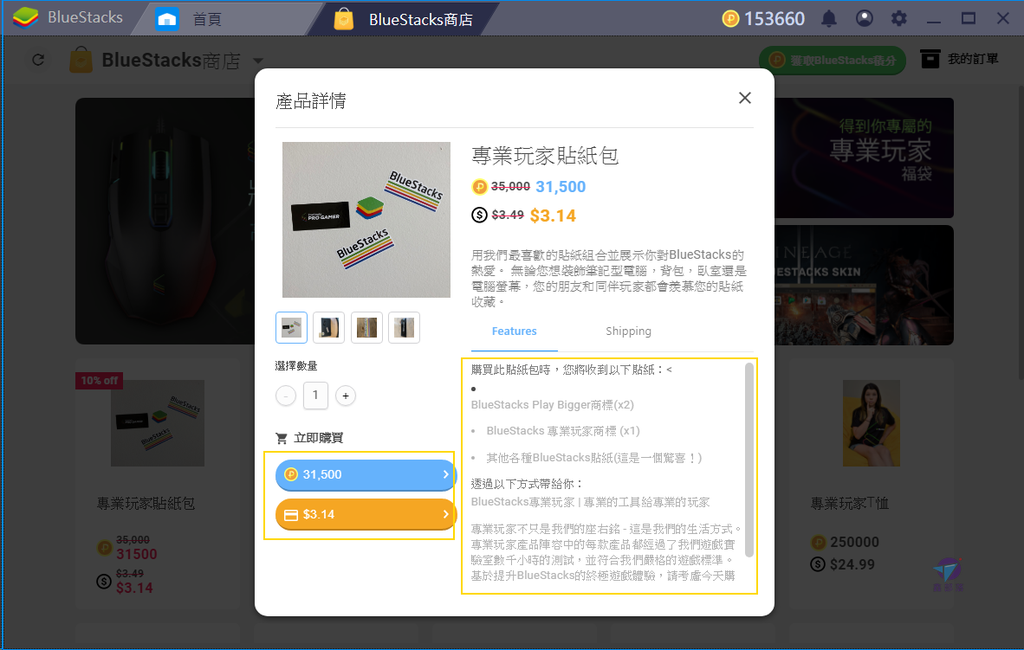Click the T-shirt points price 250000
This screenshot has height=650, width=1024.
coord(854,542)
